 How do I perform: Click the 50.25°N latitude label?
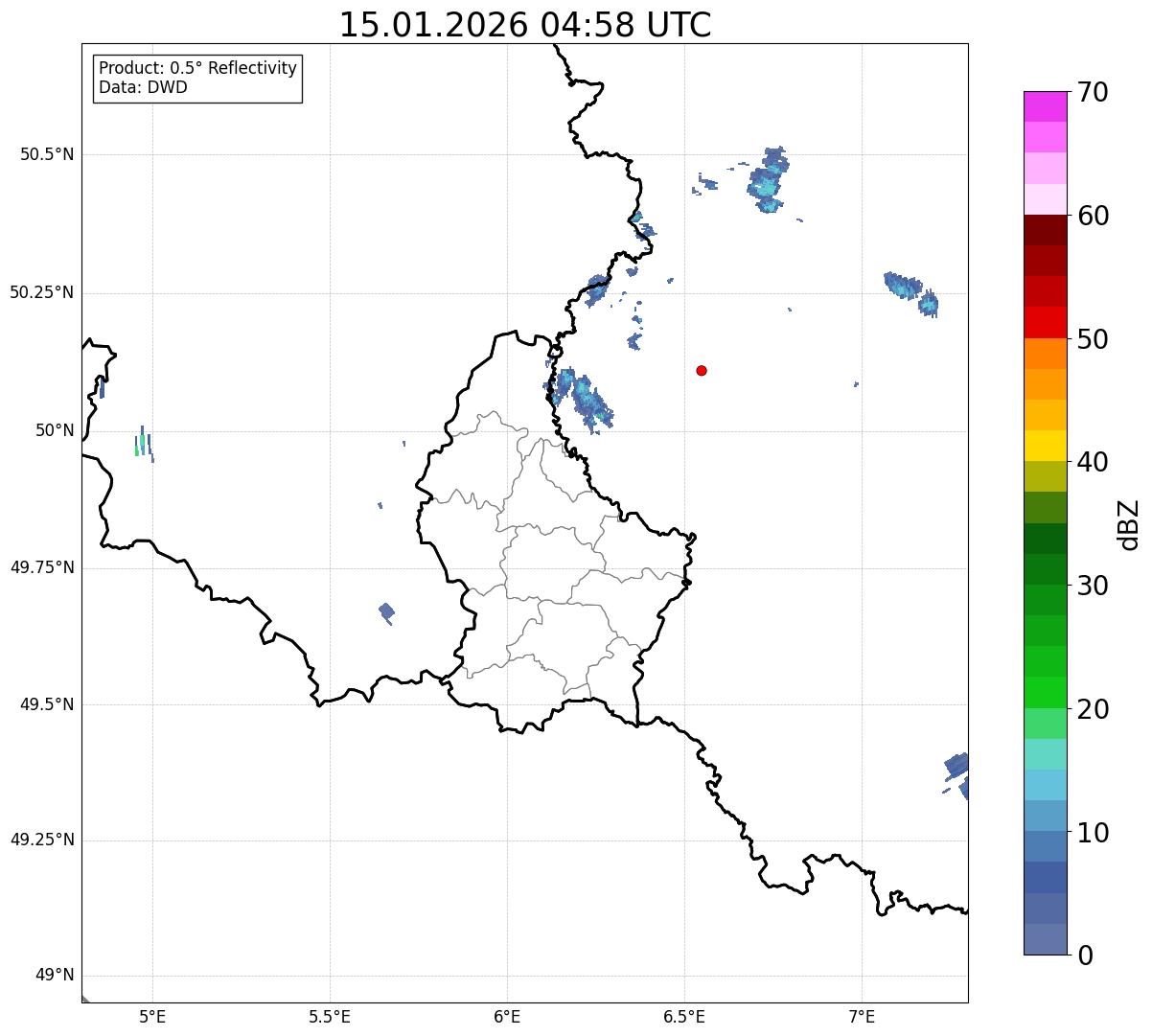tap(42, 292)
